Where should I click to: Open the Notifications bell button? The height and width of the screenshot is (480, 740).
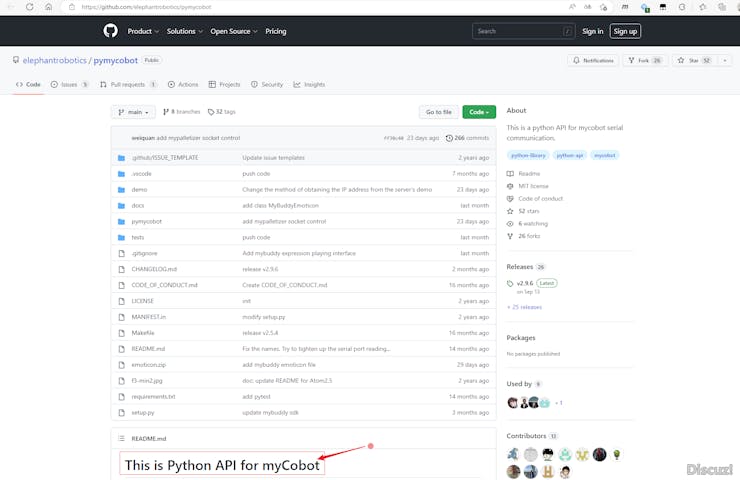(593, 60)
